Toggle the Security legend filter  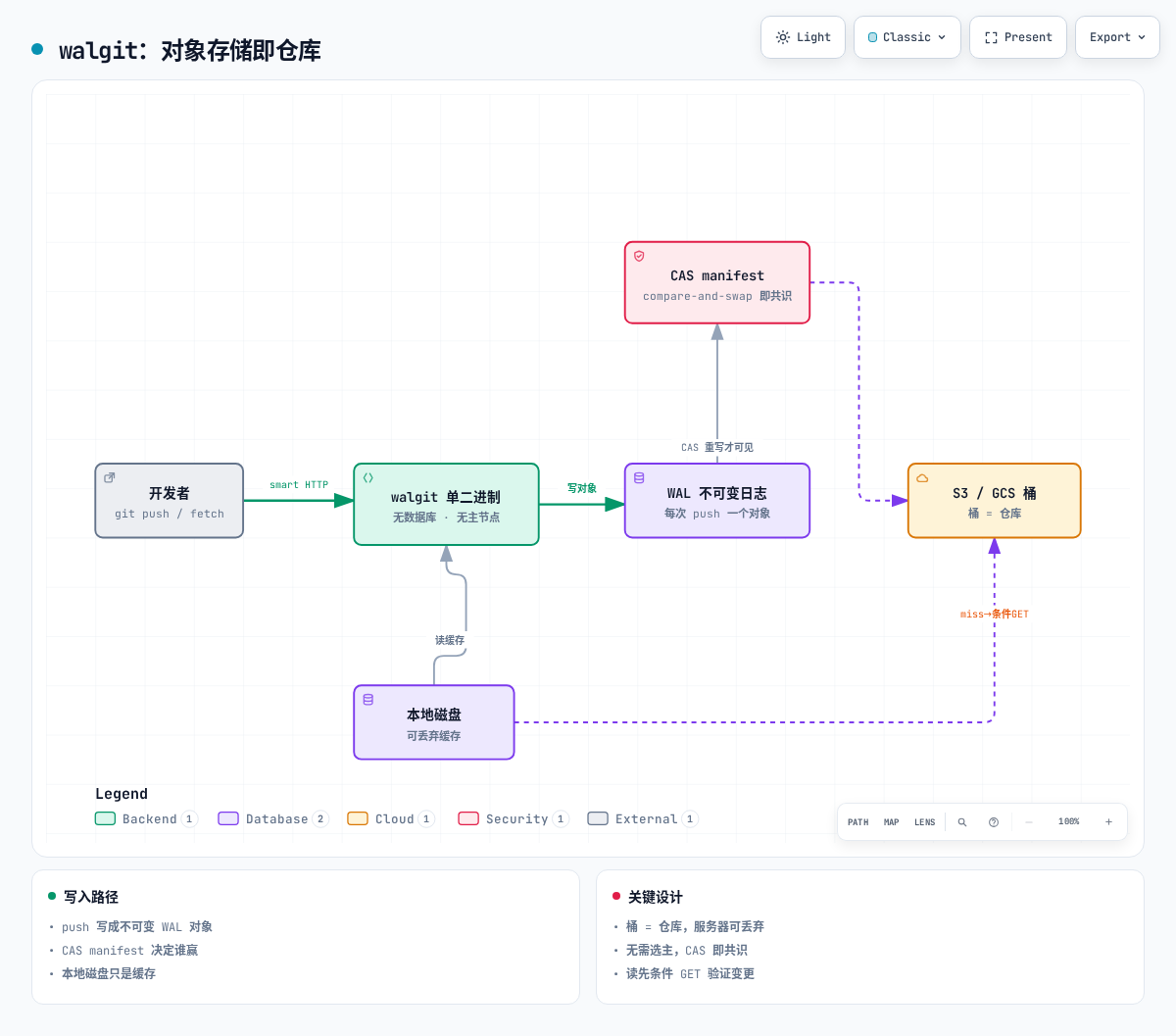click(514, 819)
